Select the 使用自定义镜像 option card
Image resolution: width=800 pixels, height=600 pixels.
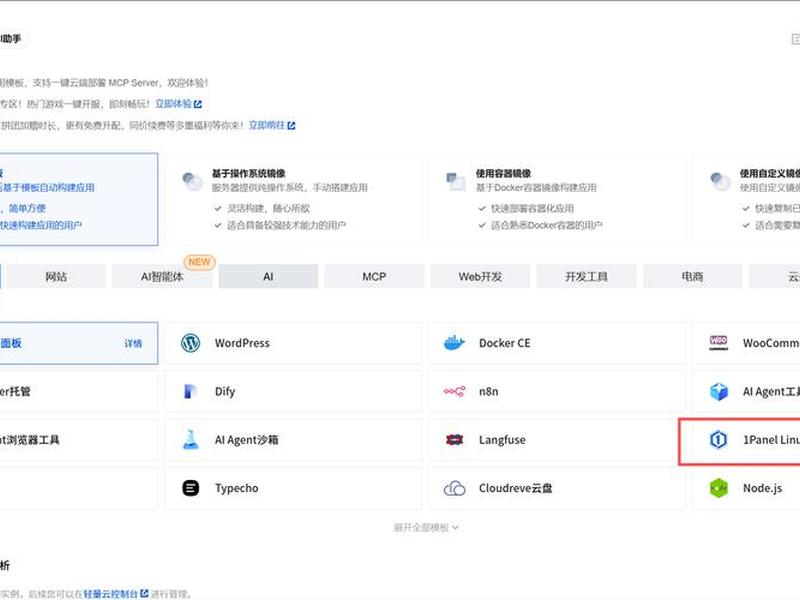(x=746, y=199)
